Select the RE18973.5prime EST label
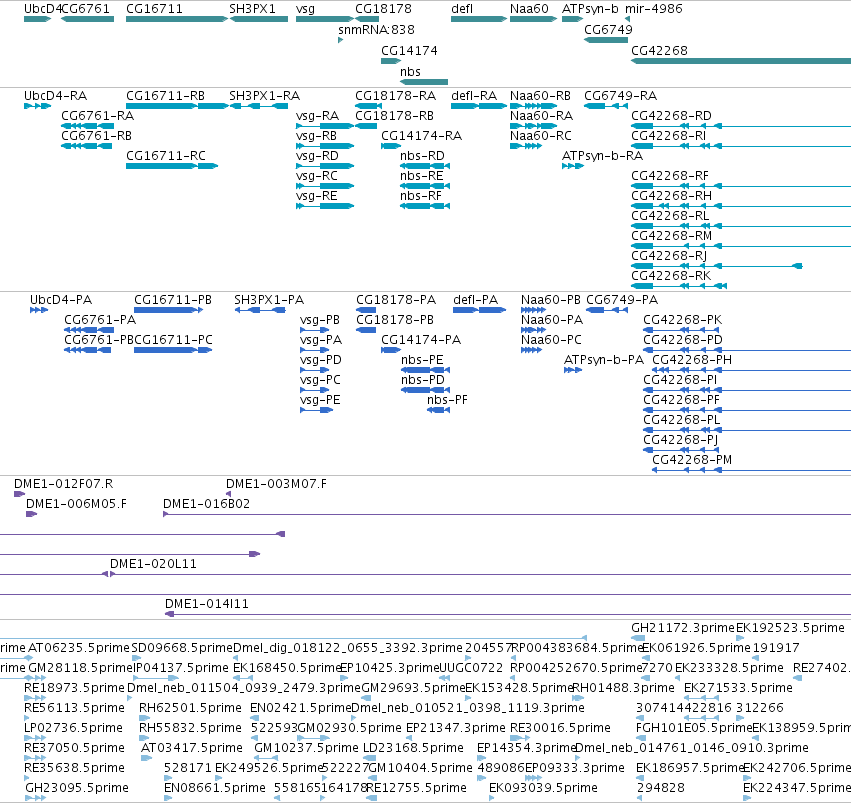 74,689
